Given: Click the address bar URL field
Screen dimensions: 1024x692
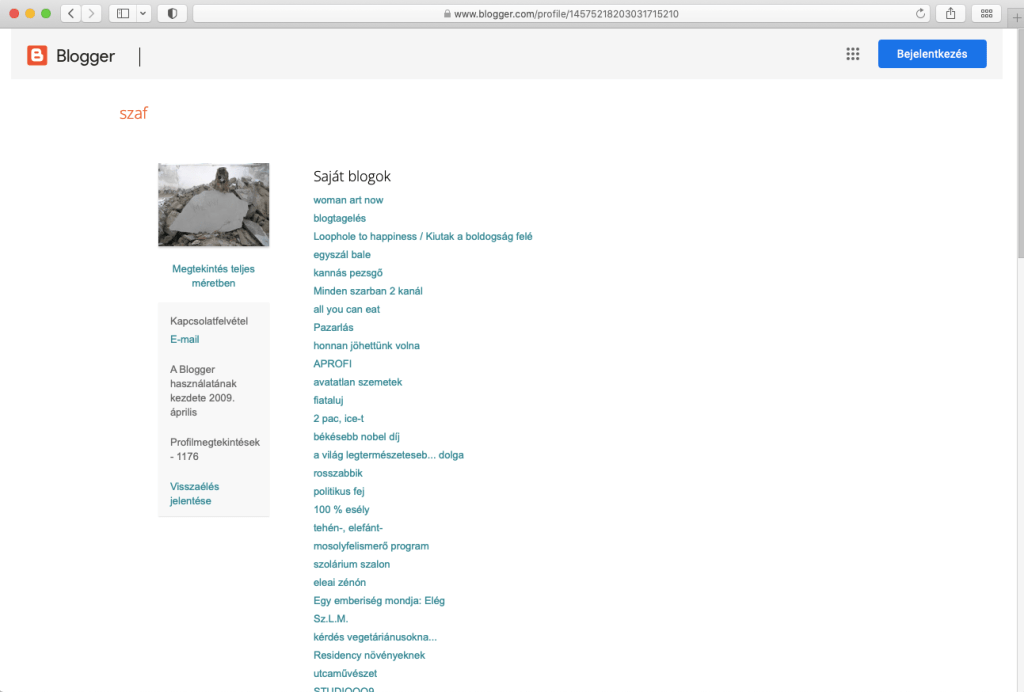Looking at the screenshot, I should click(x=562, y=14).
